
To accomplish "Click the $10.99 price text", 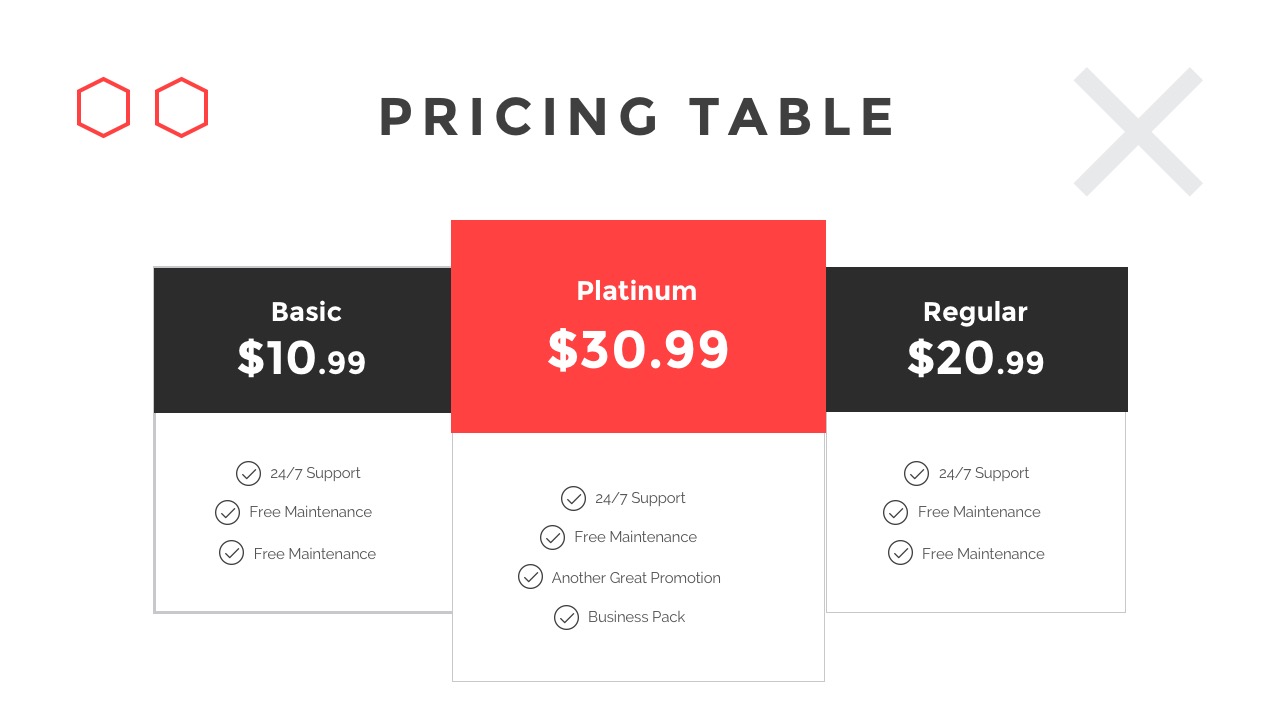I will [x=302, y=358].
